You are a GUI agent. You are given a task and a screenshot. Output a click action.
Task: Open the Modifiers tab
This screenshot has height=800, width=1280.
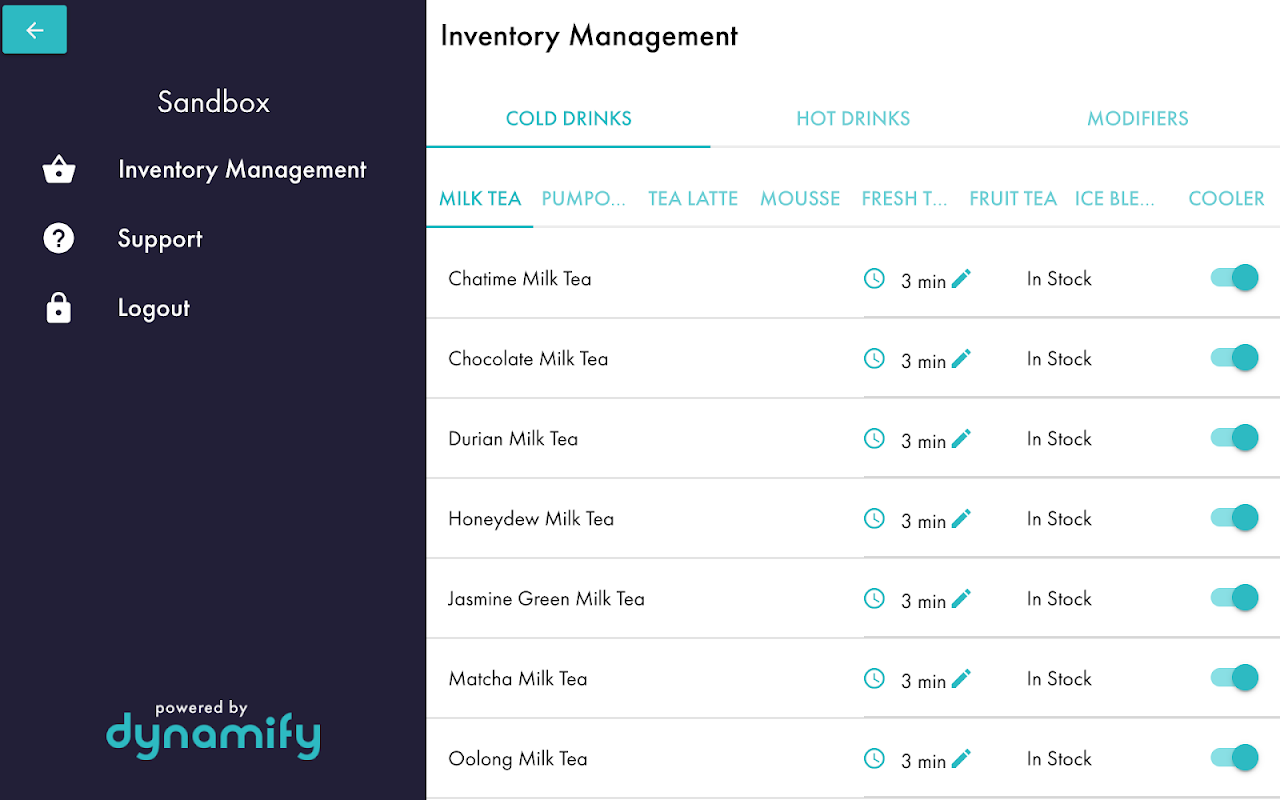point(1137,119)
